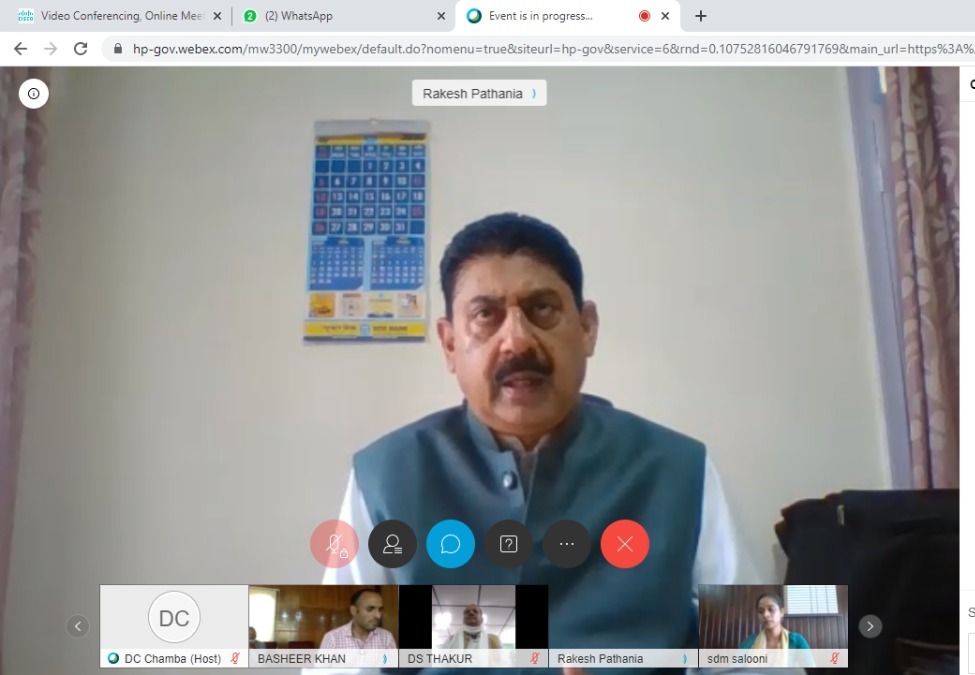
Task: Select the Event is in progress tab
Action: pyautogui.click(x=567, y=16)
